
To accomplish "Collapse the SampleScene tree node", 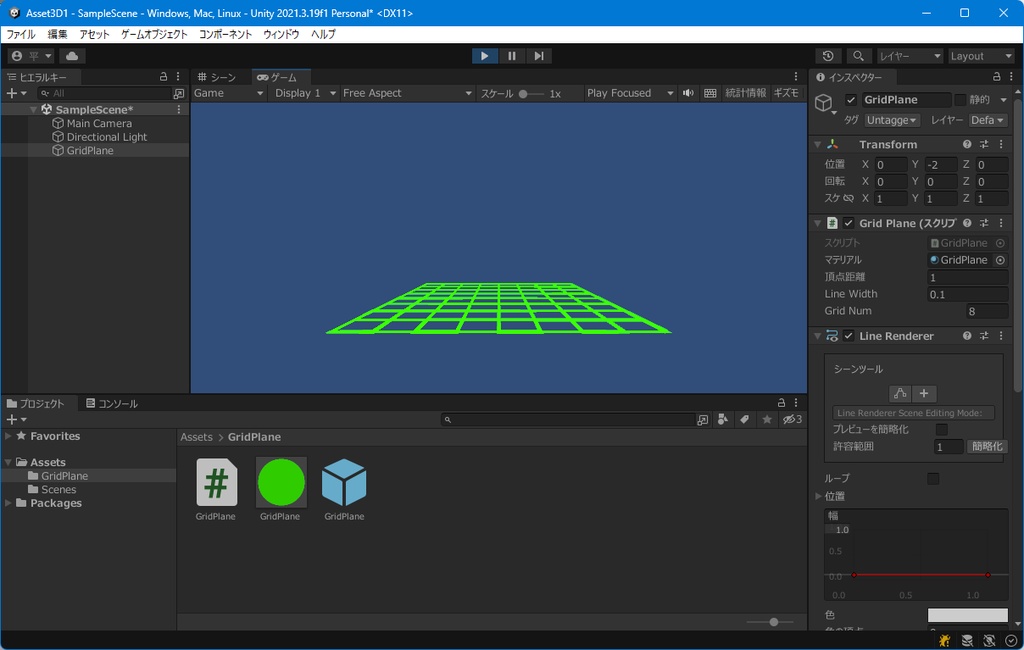I will pos(33,110).
